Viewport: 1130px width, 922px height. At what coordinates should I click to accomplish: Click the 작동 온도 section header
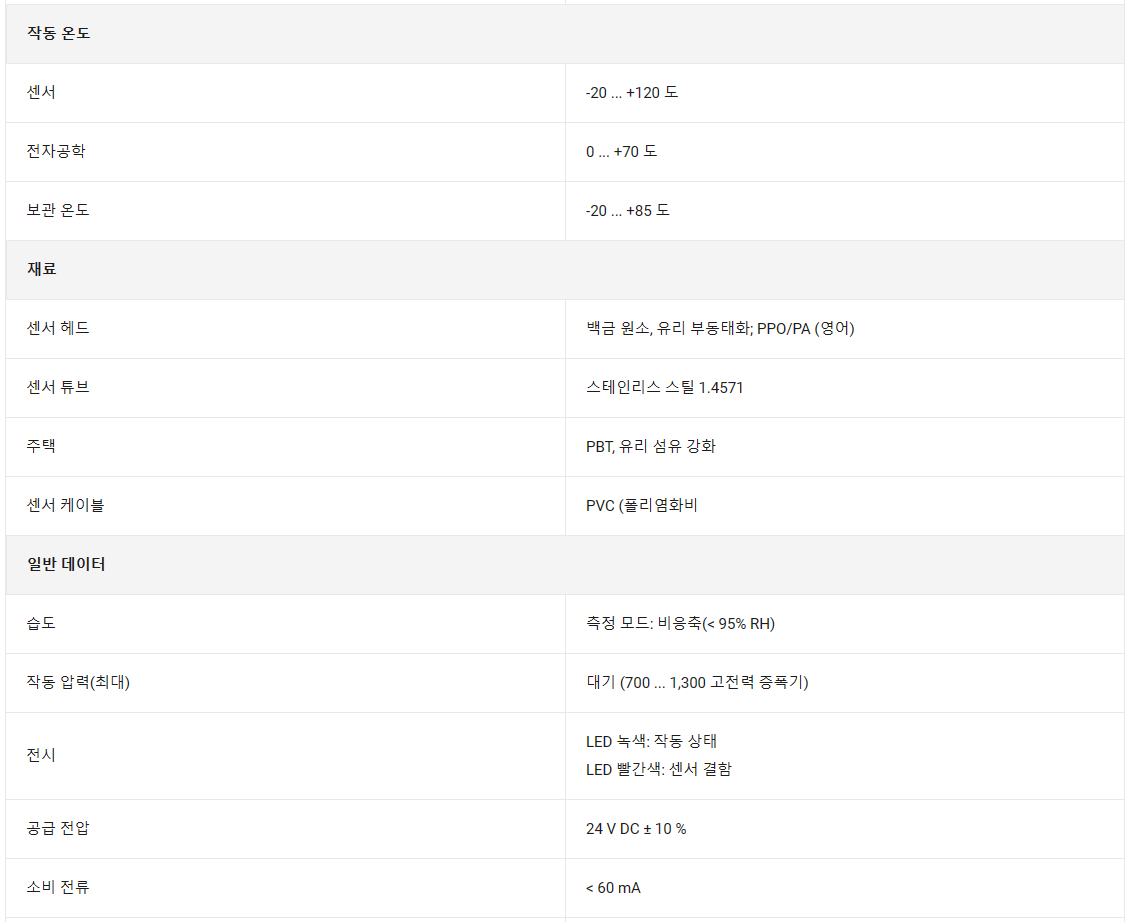58,33
